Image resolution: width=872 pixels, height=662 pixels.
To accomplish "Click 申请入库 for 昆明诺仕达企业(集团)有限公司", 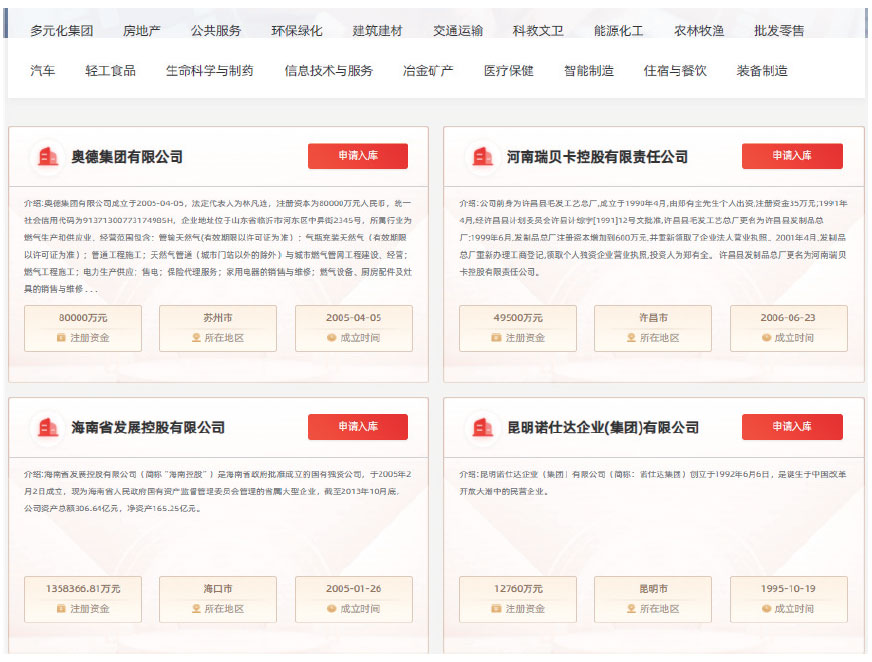I will [x=793, y=425].
